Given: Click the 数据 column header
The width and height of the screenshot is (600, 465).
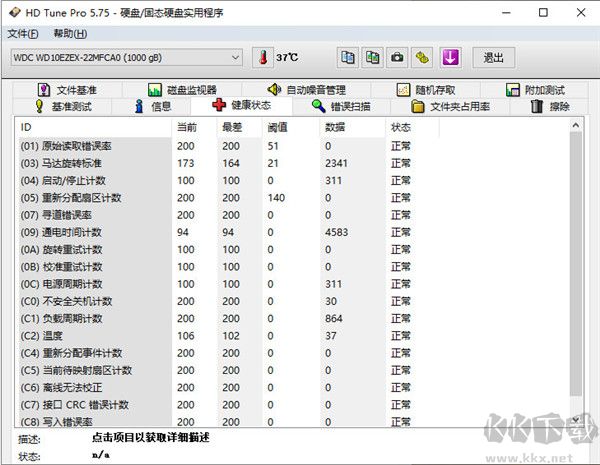Looking at the screenshot, I should tap(353, 127).
